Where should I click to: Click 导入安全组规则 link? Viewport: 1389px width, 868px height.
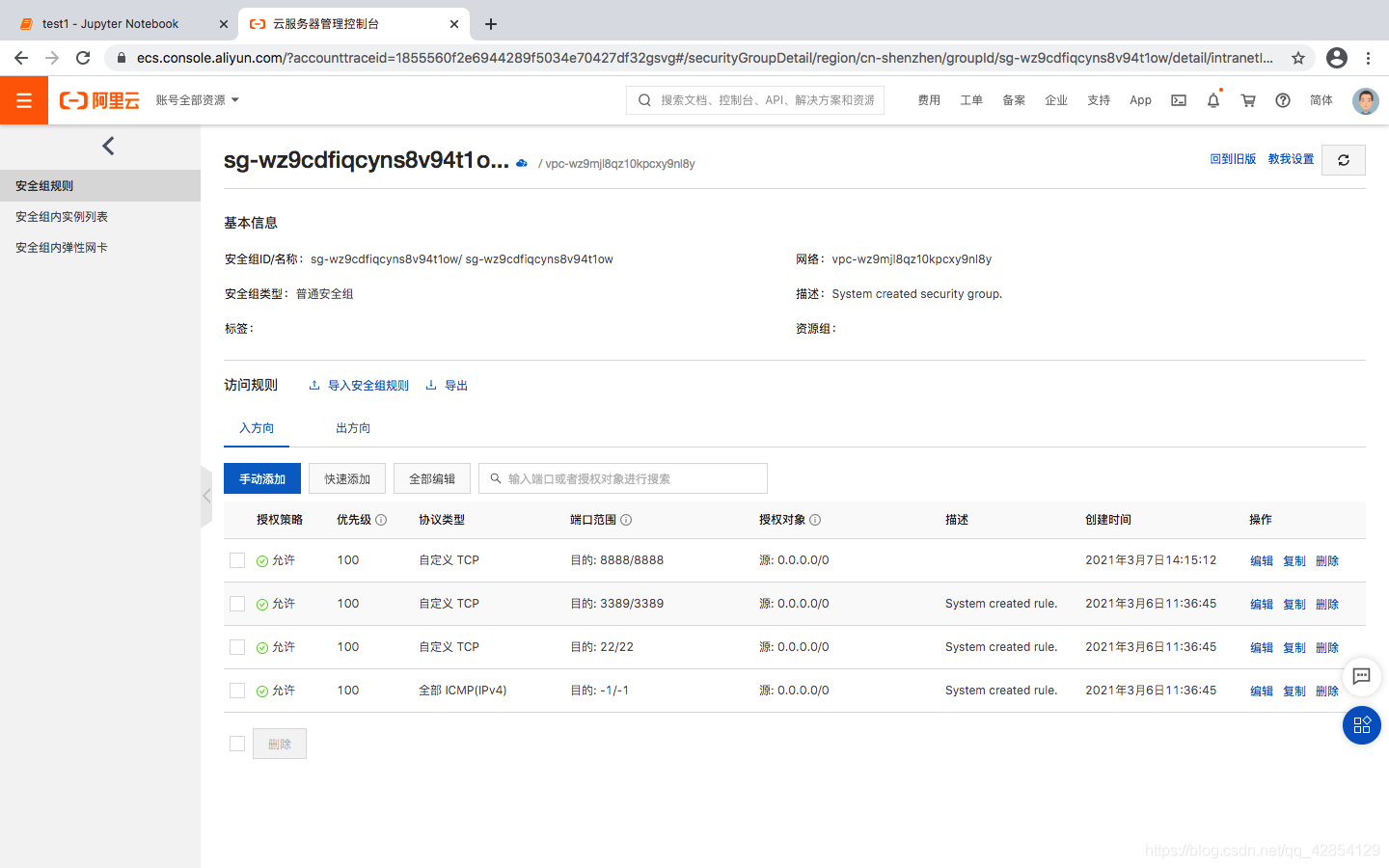point(359,386)
